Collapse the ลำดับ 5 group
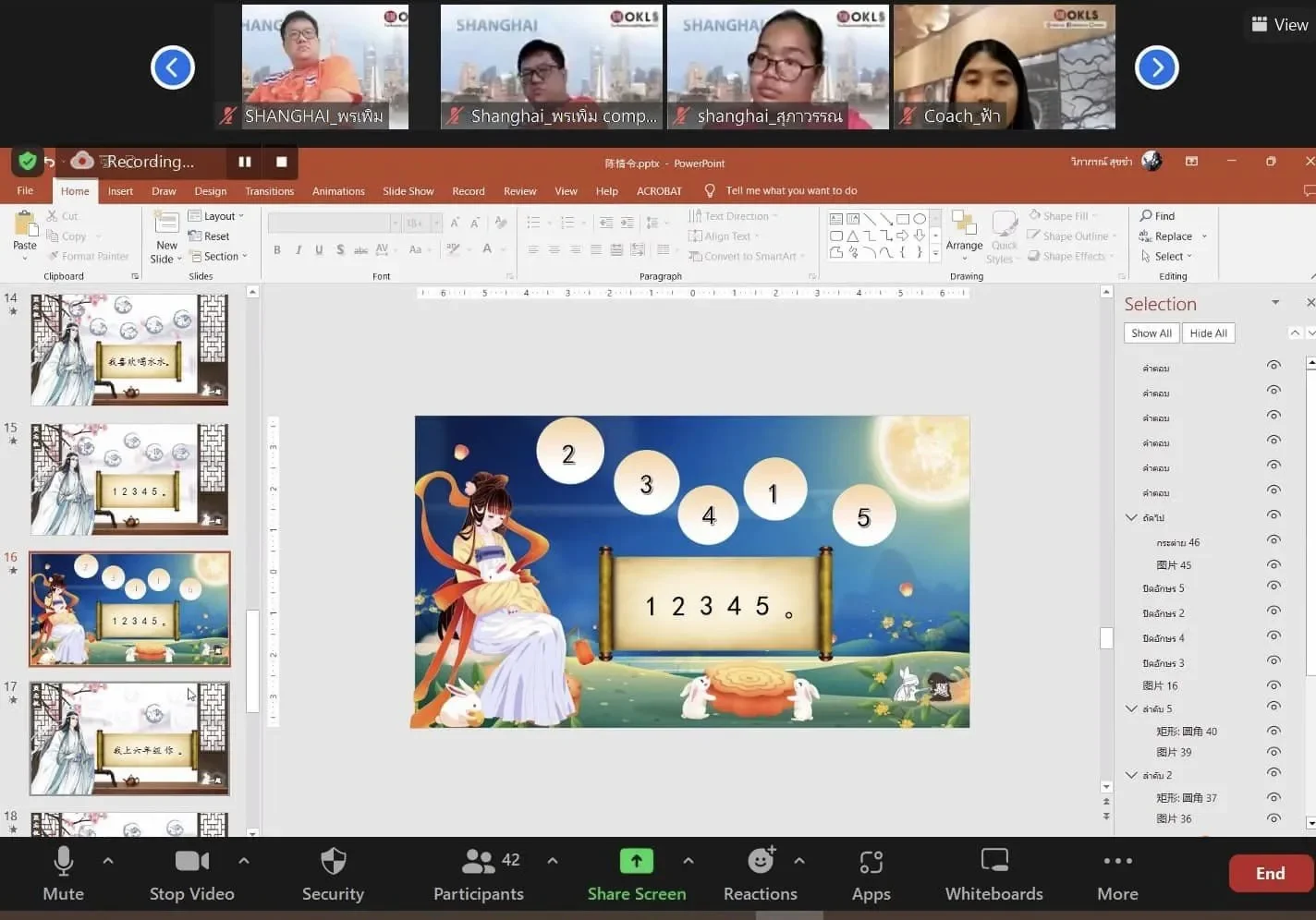This screenshot has height=920, width=1316. 1131,708
